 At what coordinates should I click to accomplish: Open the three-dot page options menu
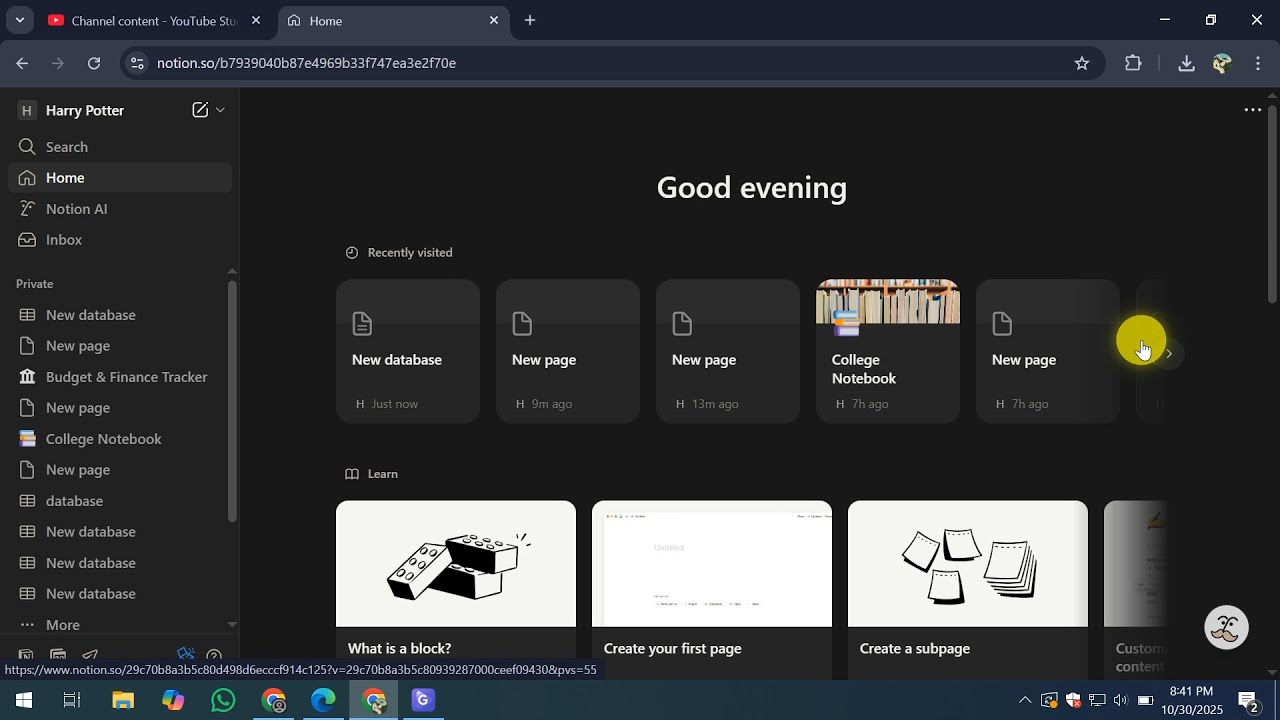click(1252, 110)
